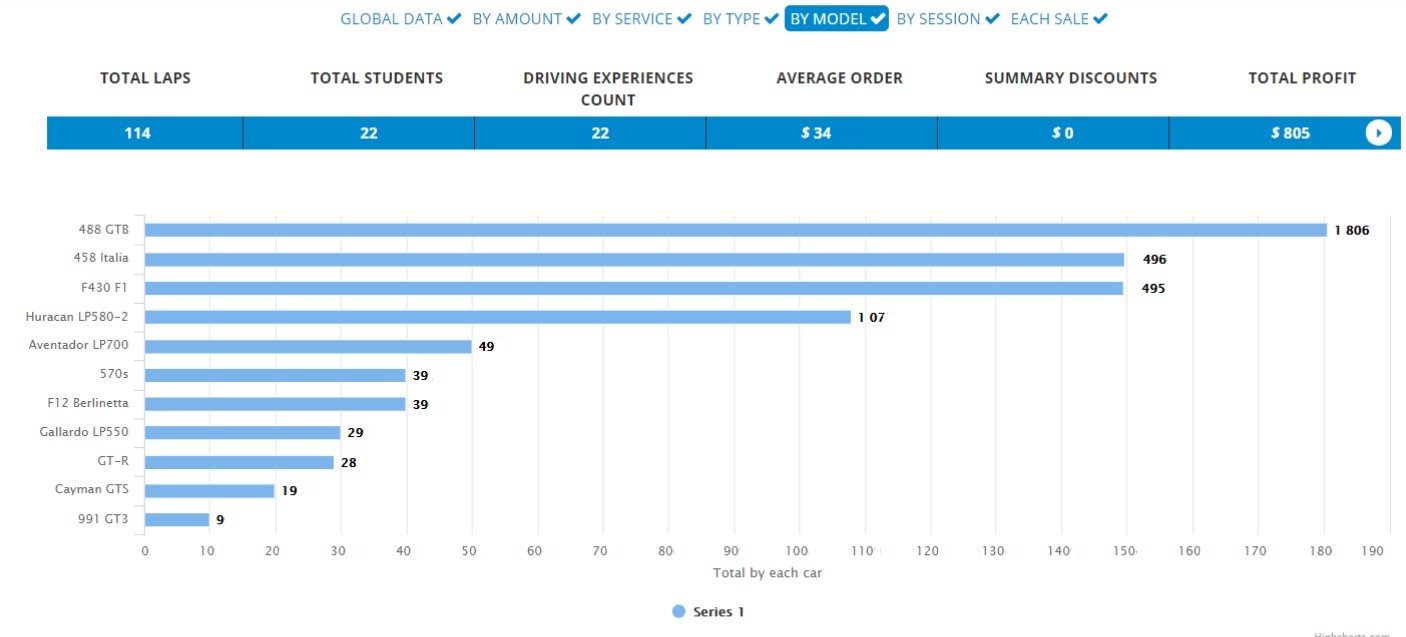Select the F430 F1 bar
The image size is (1406, 637).
[x=634, y=288]
